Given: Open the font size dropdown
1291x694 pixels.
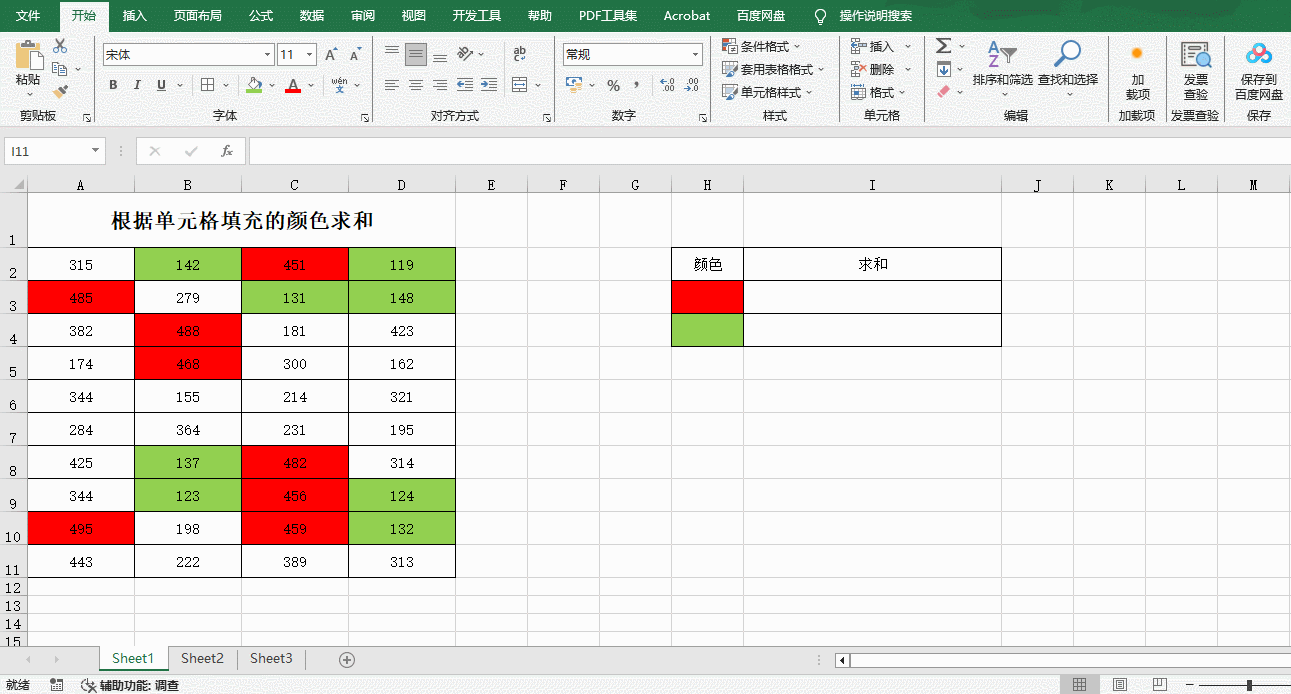Looking at the screenshot, I should [x=310, y=55].
